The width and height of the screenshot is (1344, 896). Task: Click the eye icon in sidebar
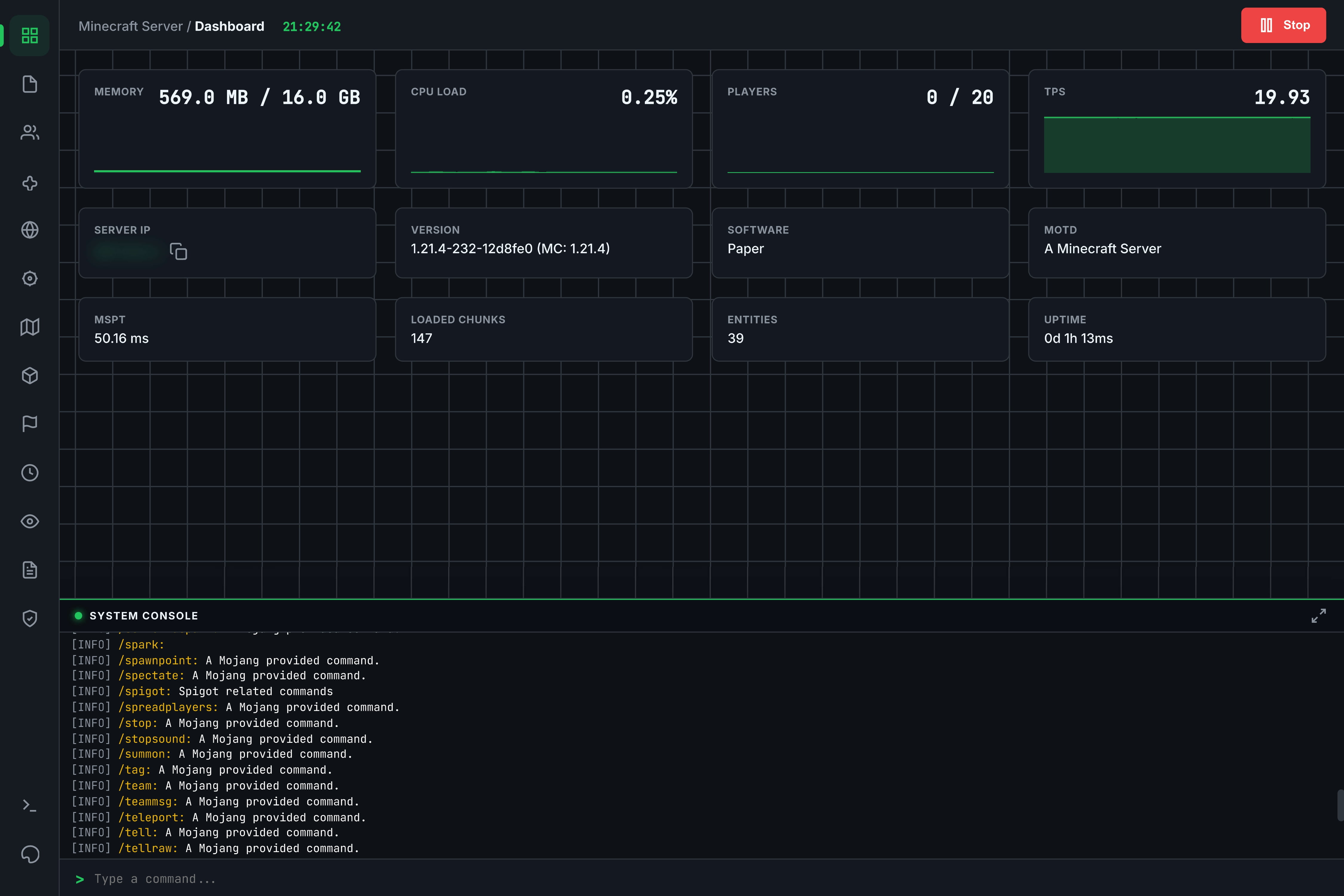pyautogui.click(x=30, y=521)
